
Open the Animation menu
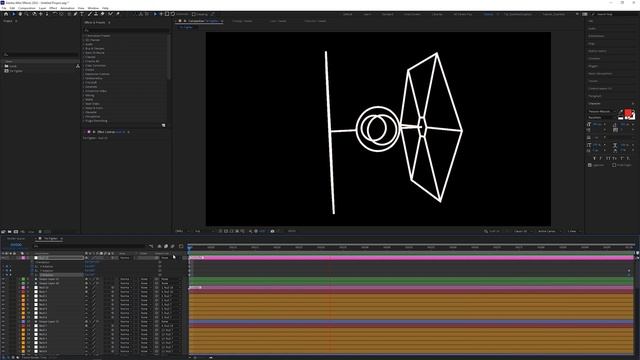(67, 8)
